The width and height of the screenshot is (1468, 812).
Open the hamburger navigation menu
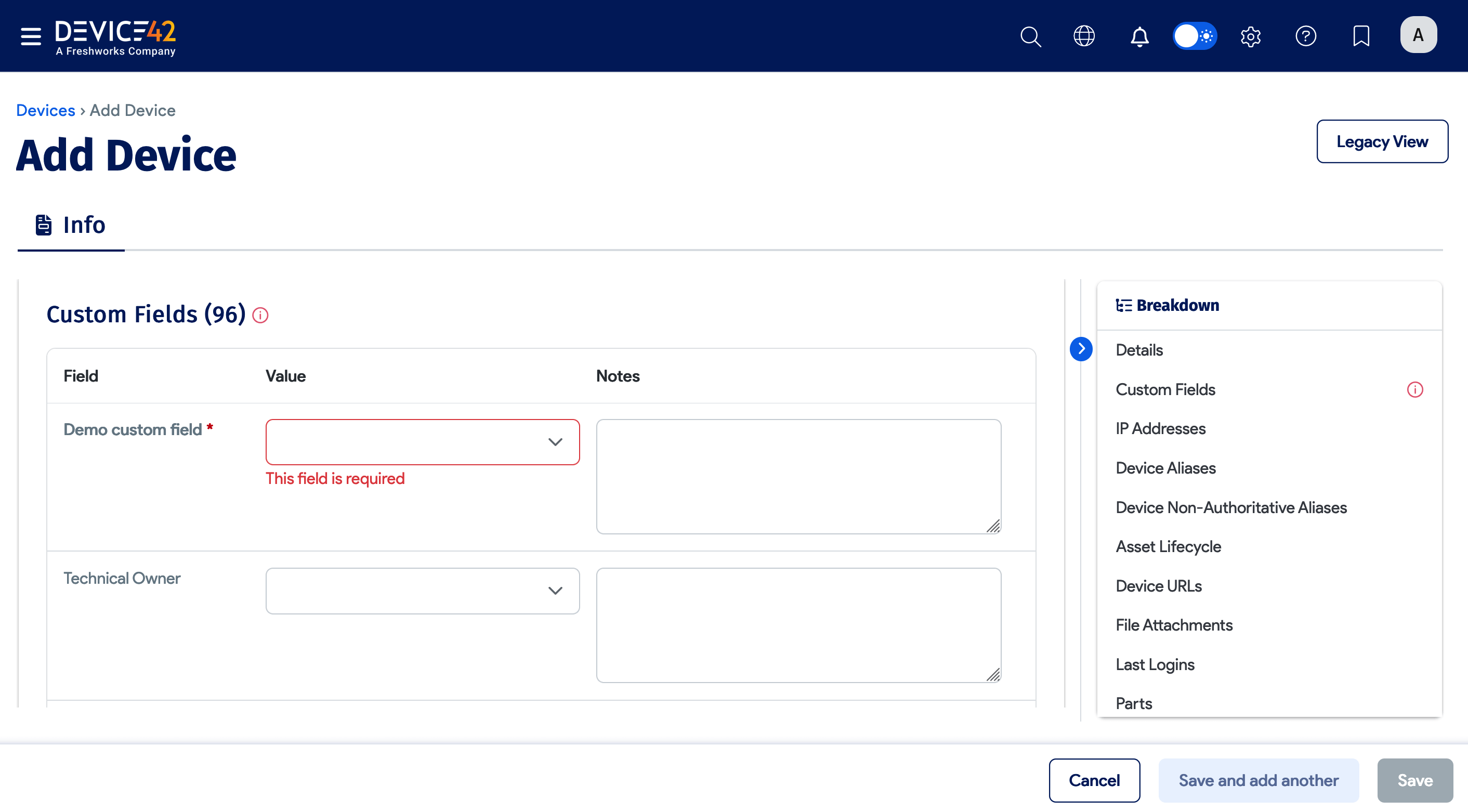[x=30, y=35]
